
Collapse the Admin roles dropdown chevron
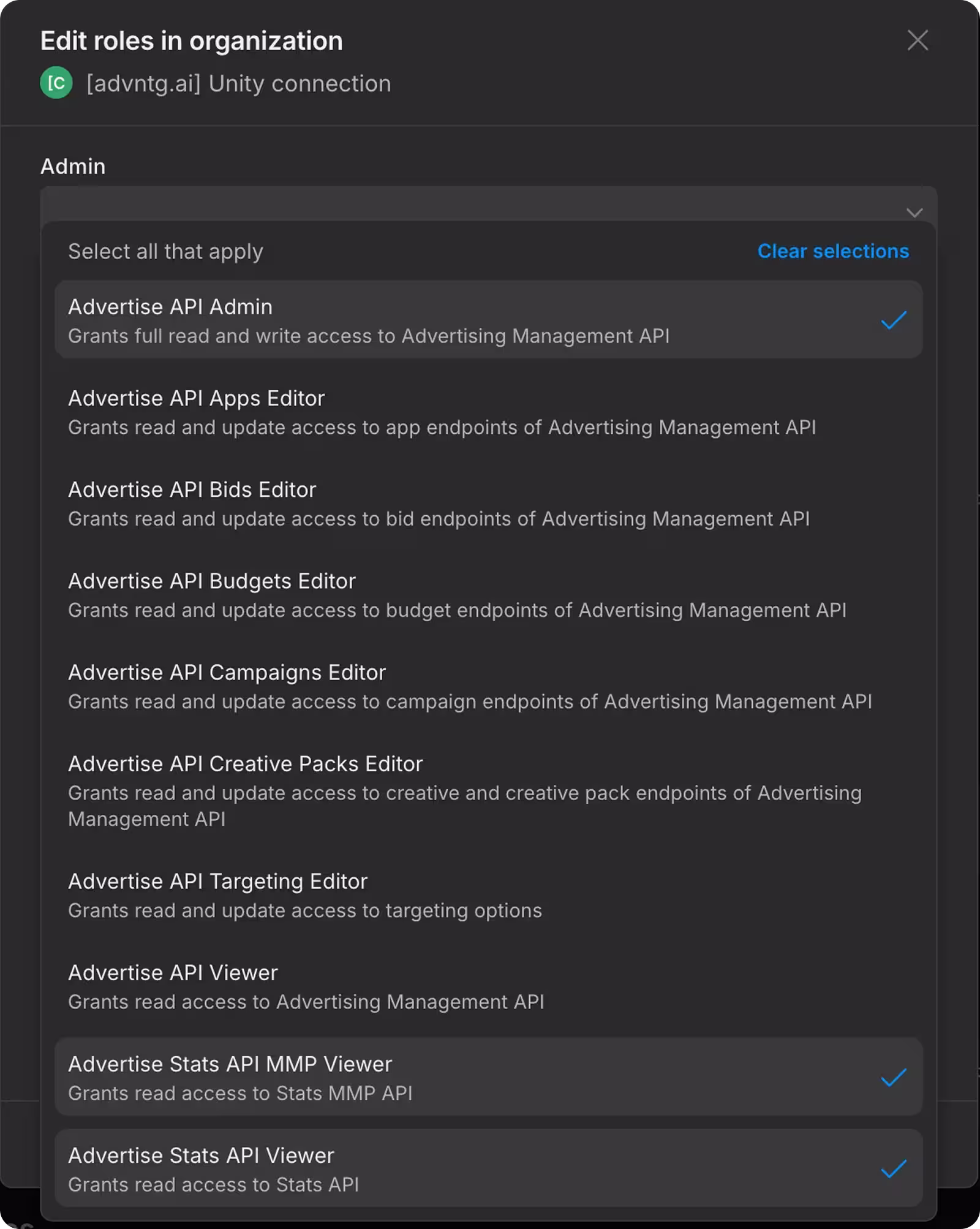click(914, 213)
